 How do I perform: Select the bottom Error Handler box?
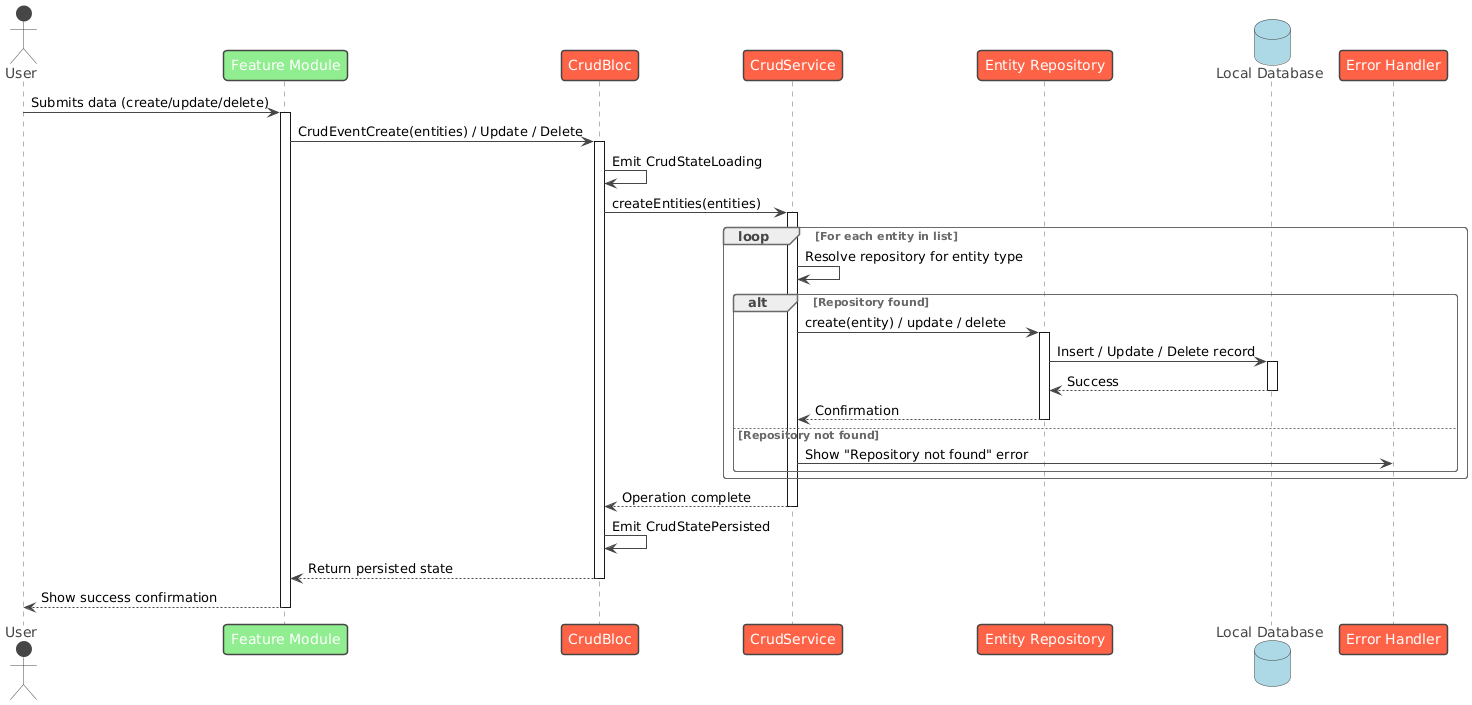click(1392, 639)
